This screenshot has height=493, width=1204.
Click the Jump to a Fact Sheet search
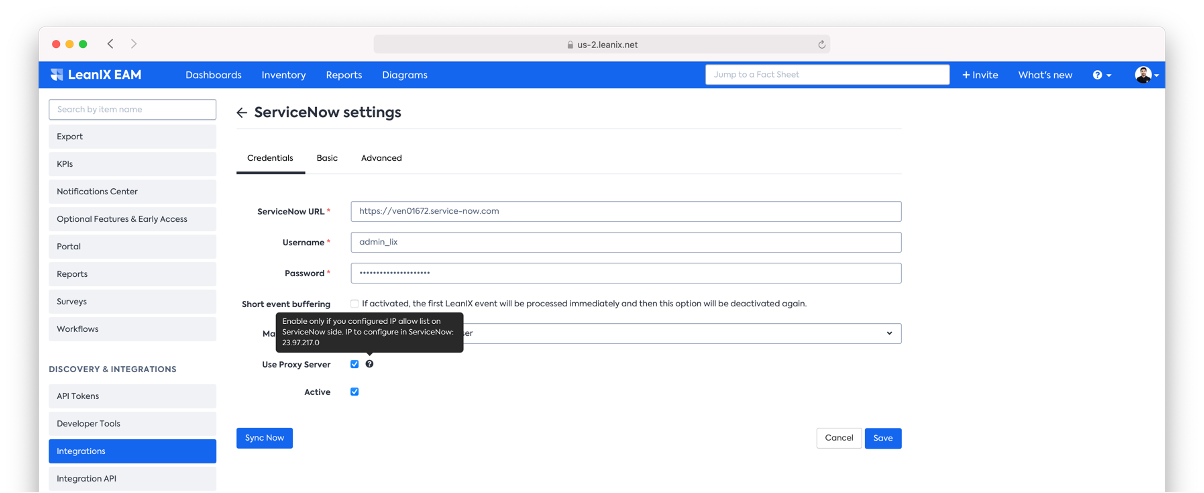(827, 75)
